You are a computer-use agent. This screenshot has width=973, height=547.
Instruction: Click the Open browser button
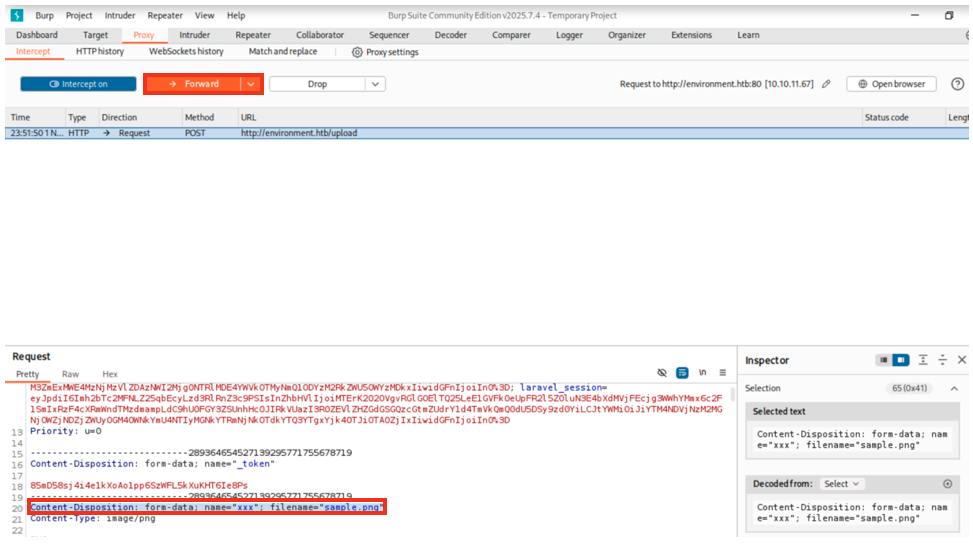(891, 84)
